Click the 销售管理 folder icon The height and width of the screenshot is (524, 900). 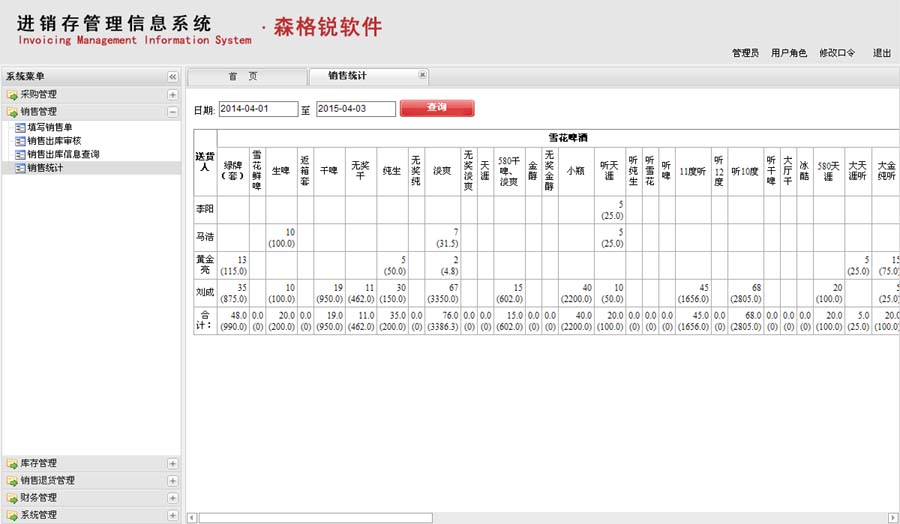(12, 112)
